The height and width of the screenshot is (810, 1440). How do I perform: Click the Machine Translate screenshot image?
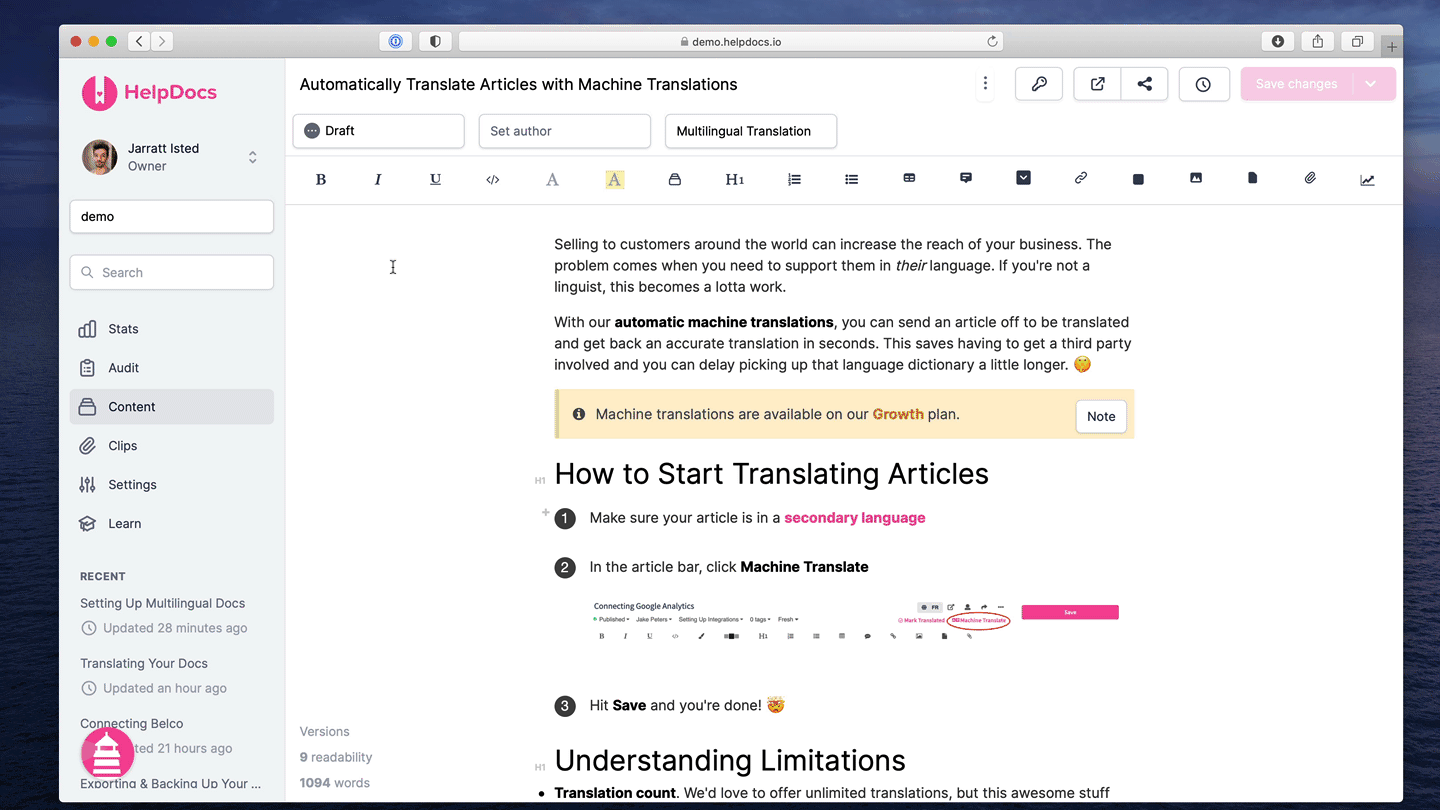point(856,620)
